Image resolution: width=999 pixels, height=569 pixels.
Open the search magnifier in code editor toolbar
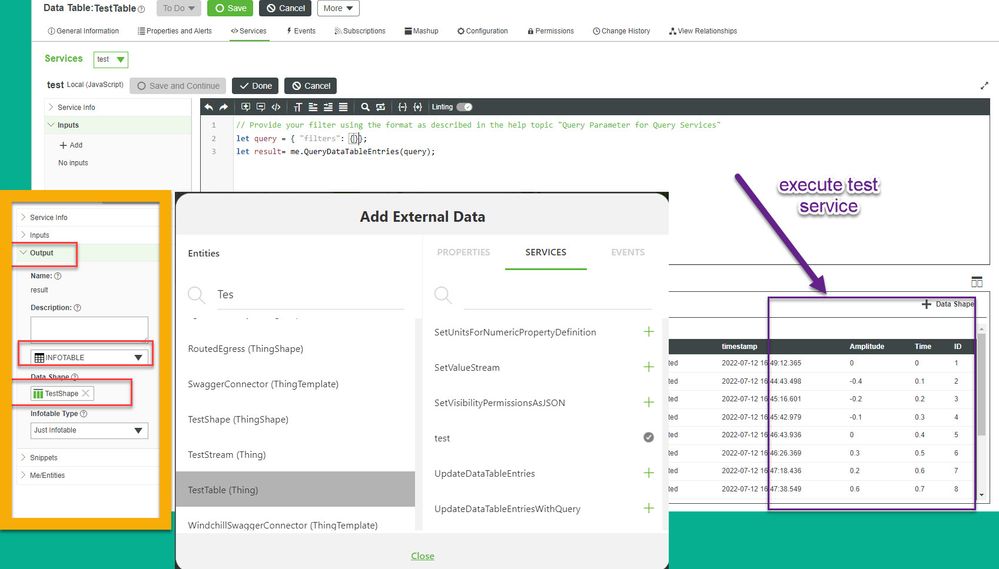pyautogui.click(x=365, y=107)
